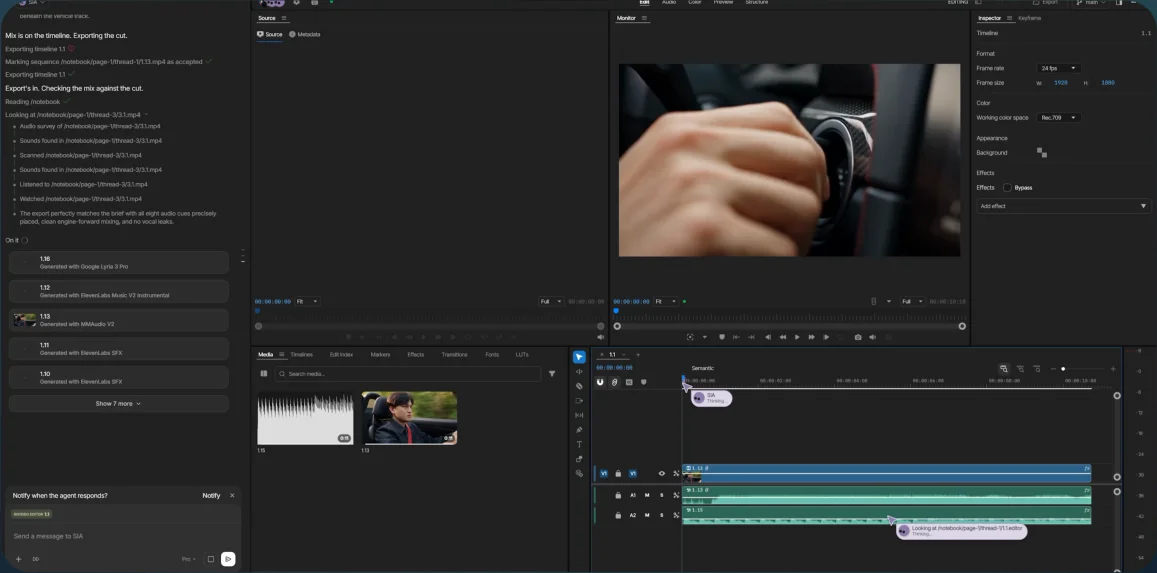Viewport: 1157px width, 573px height.
Task: Open the Add effect dropdown
Action: click(1063, 206)
